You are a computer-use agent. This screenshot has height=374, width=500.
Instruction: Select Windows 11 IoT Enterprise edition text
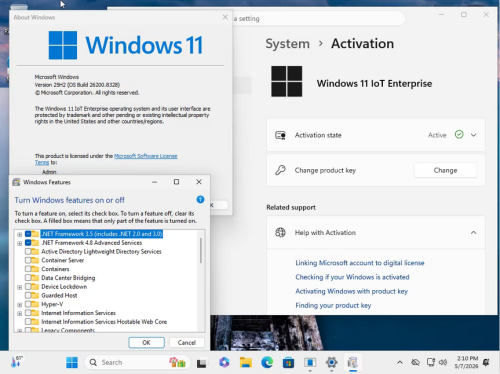point(374,83)
